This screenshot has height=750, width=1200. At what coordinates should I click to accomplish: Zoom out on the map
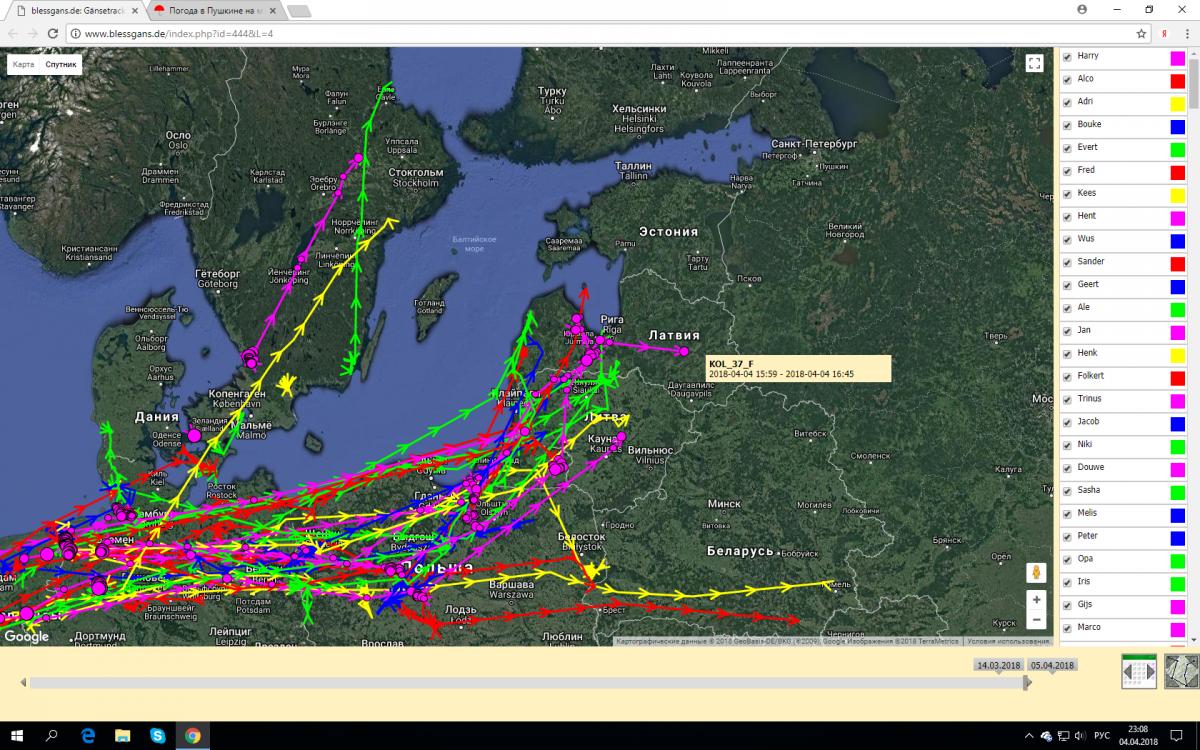1036,620
